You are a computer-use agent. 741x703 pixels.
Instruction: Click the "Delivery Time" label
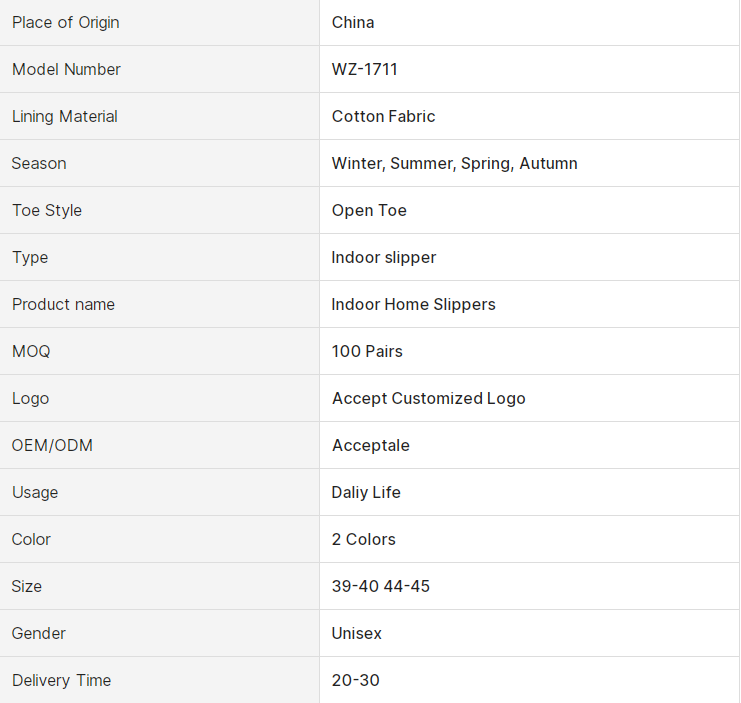61,680
